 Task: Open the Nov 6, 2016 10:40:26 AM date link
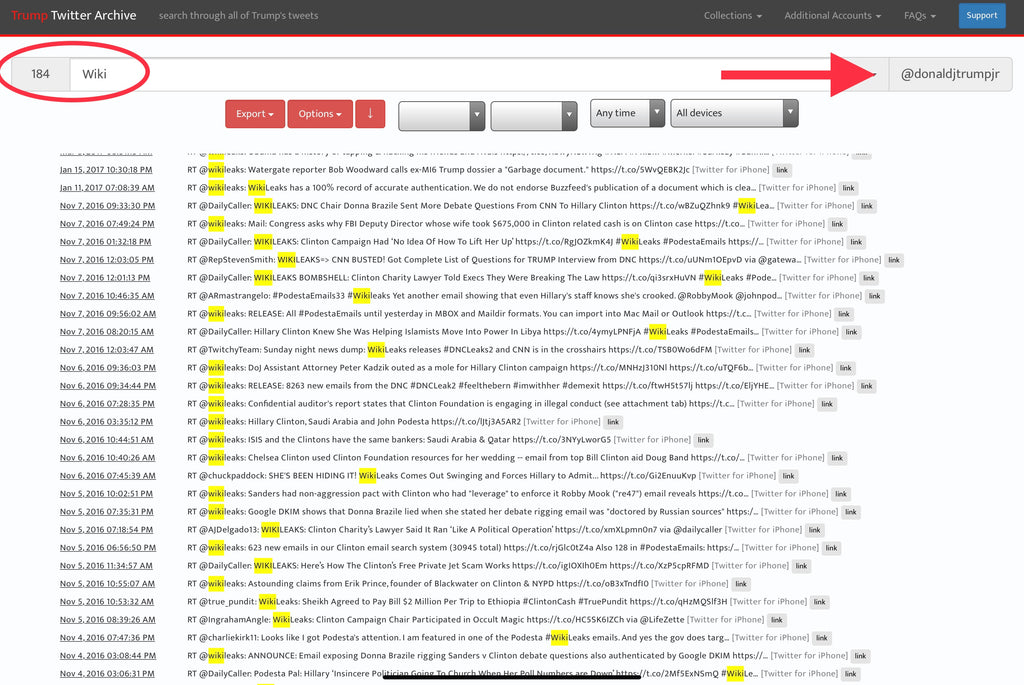[x=107, y=458]
